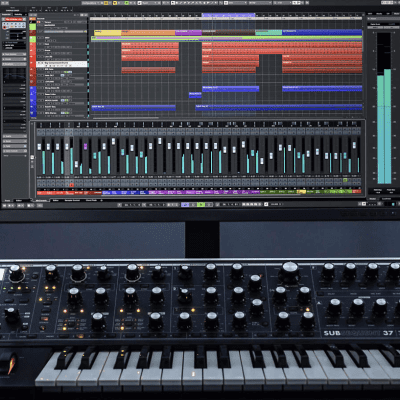Click the project window horizontal scrollbar under the tracks
This screenshot has height=400, width=400.
pos(126,118)
